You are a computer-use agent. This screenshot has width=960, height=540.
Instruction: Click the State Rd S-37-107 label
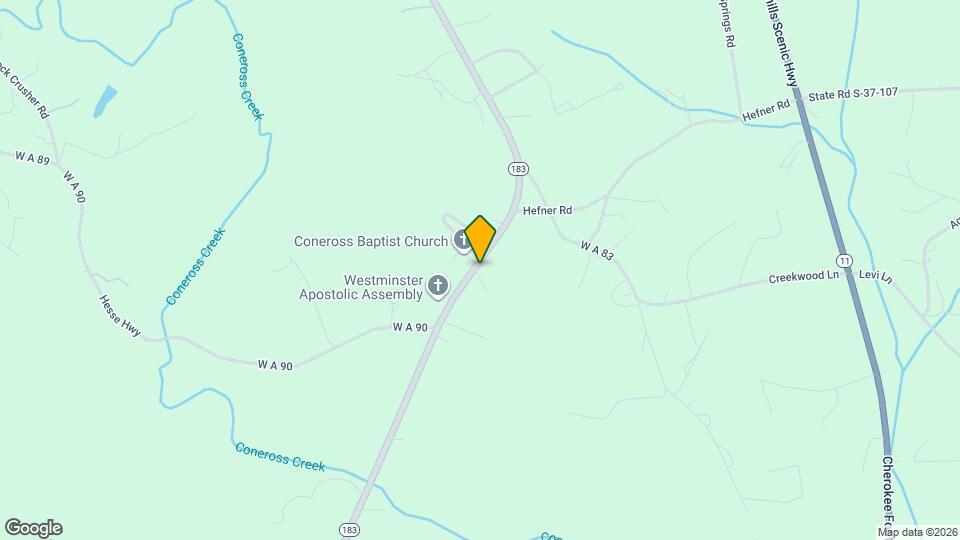click(x=853, y=94)
